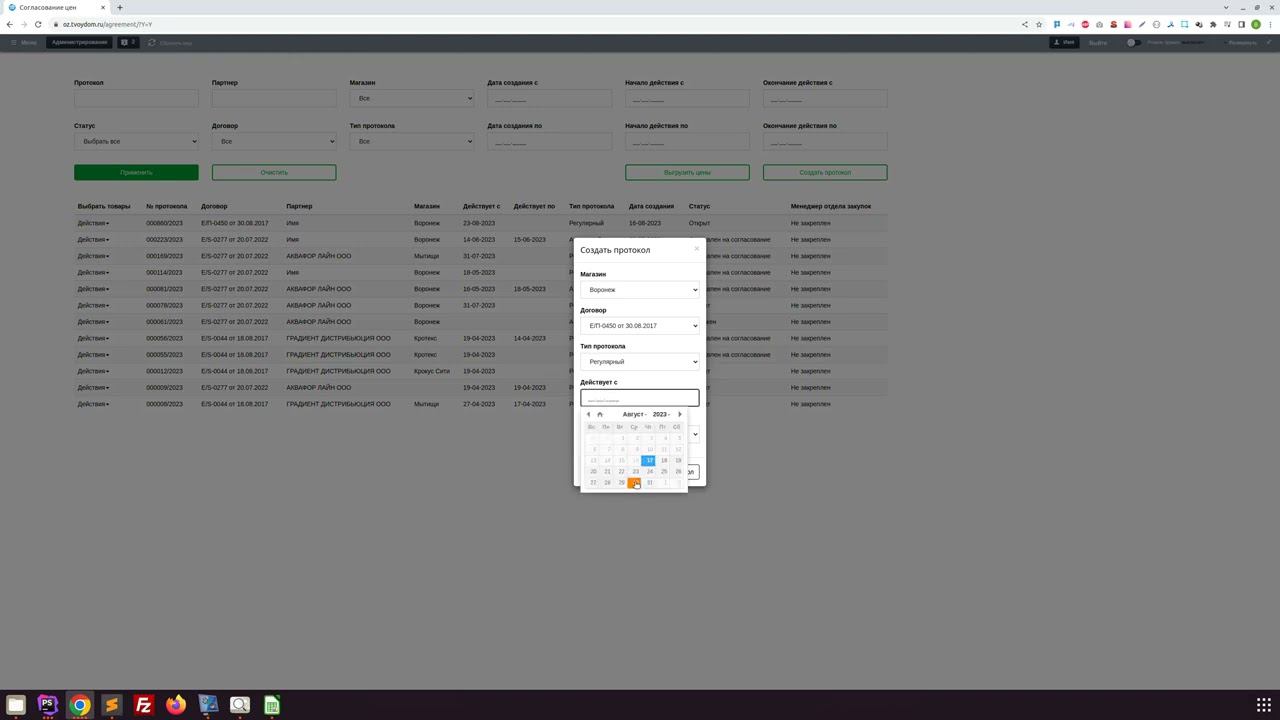Click the Партнер filter input

274,99
